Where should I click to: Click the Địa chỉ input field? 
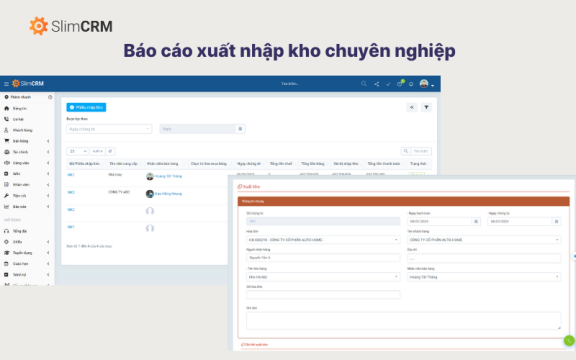point(484,258)
